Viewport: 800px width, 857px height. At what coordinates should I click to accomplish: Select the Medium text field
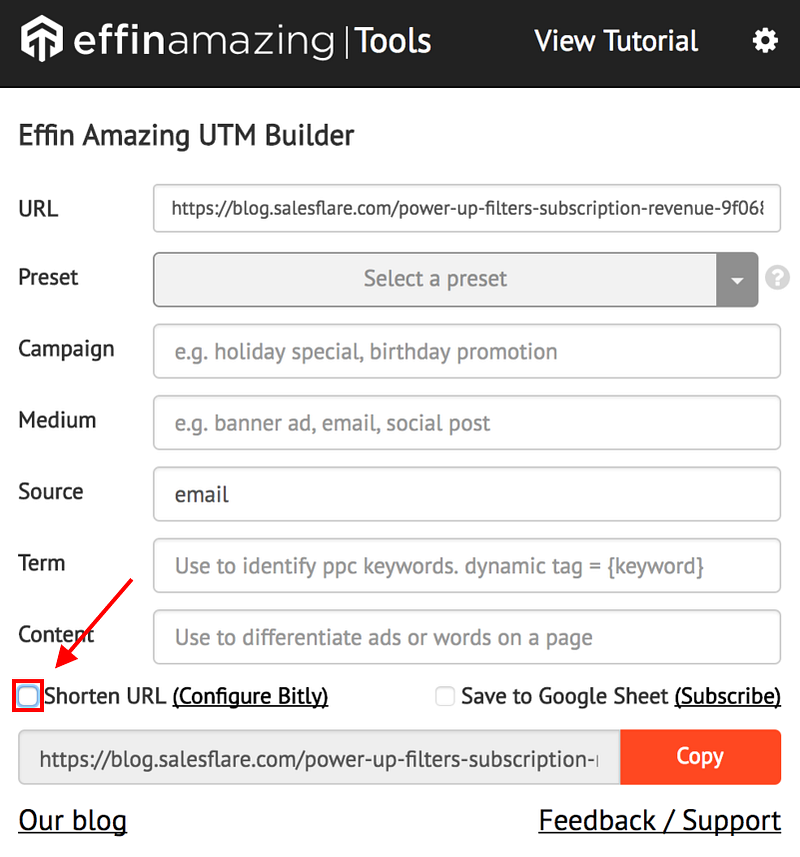click(467, 423)
